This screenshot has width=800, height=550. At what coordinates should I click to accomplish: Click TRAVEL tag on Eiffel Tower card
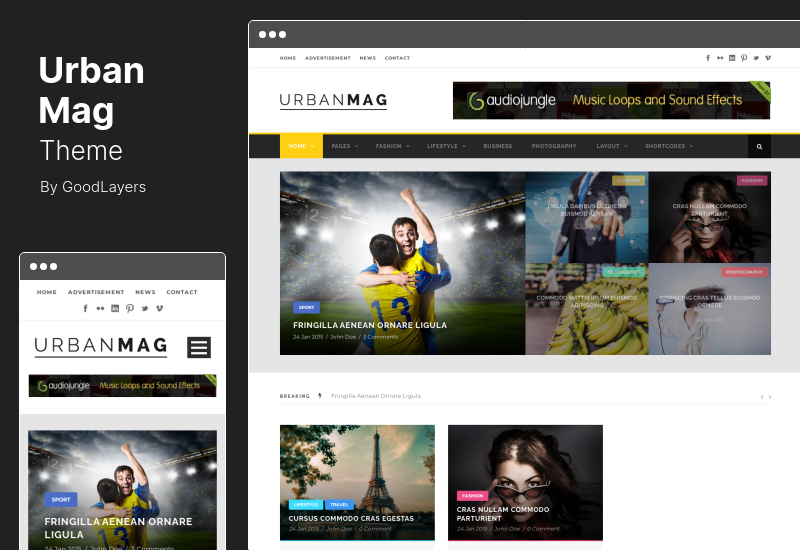[x=339, y=505]
